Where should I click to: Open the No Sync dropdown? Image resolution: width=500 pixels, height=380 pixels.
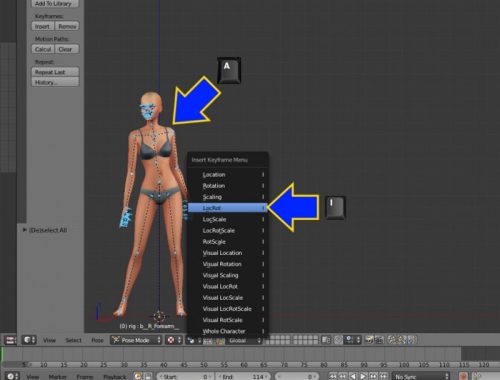[421, 376]
